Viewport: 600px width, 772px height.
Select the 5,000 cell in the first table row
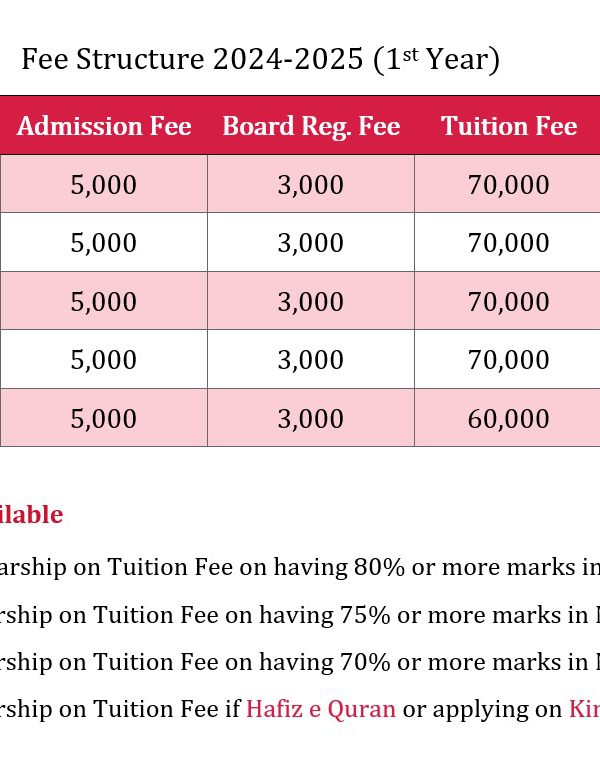pyautogui.click(x=104, y=185)
